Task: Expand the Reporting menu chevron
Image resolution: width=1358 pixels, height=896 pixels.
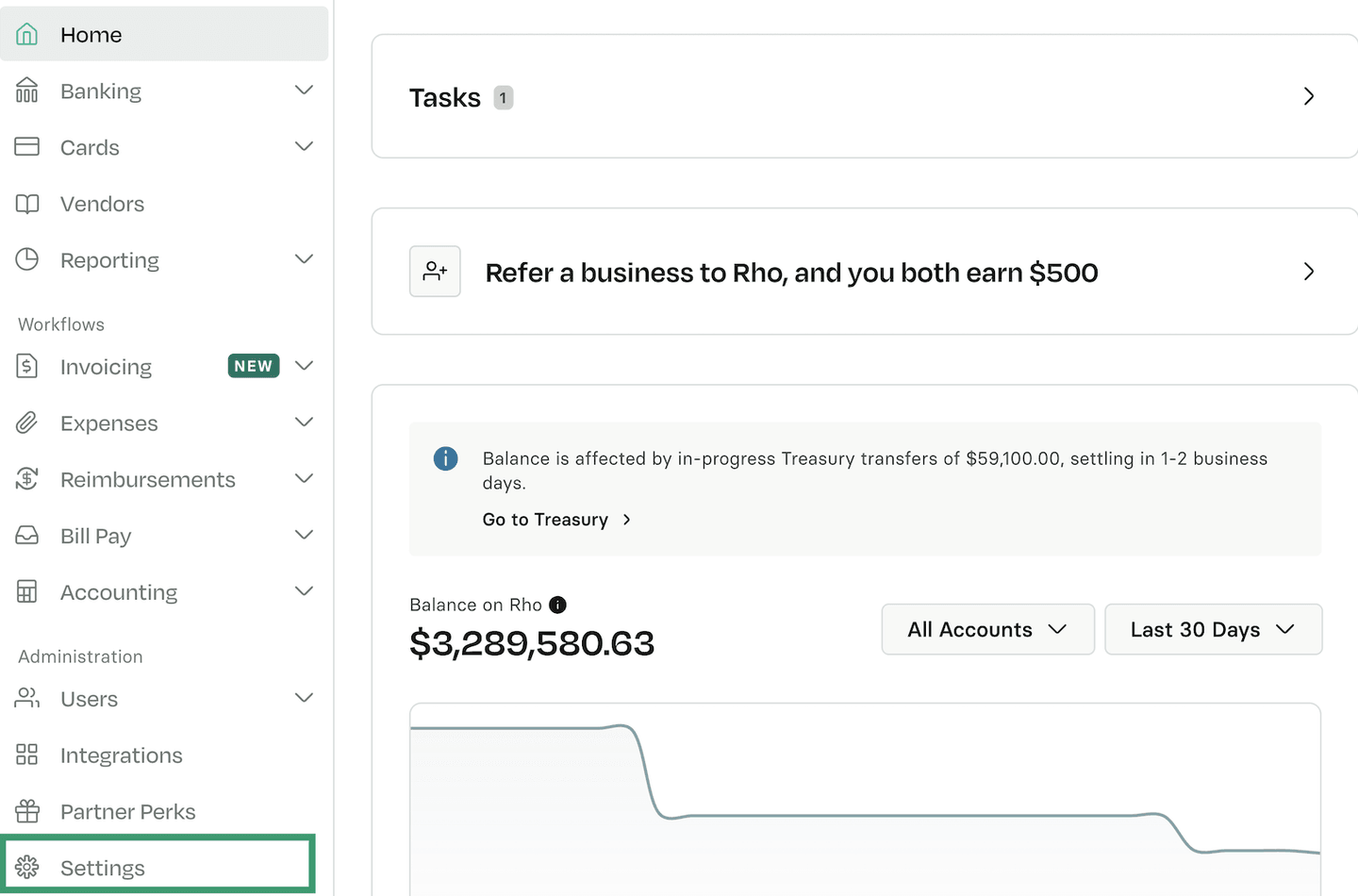Action: (x=304, y=259)
